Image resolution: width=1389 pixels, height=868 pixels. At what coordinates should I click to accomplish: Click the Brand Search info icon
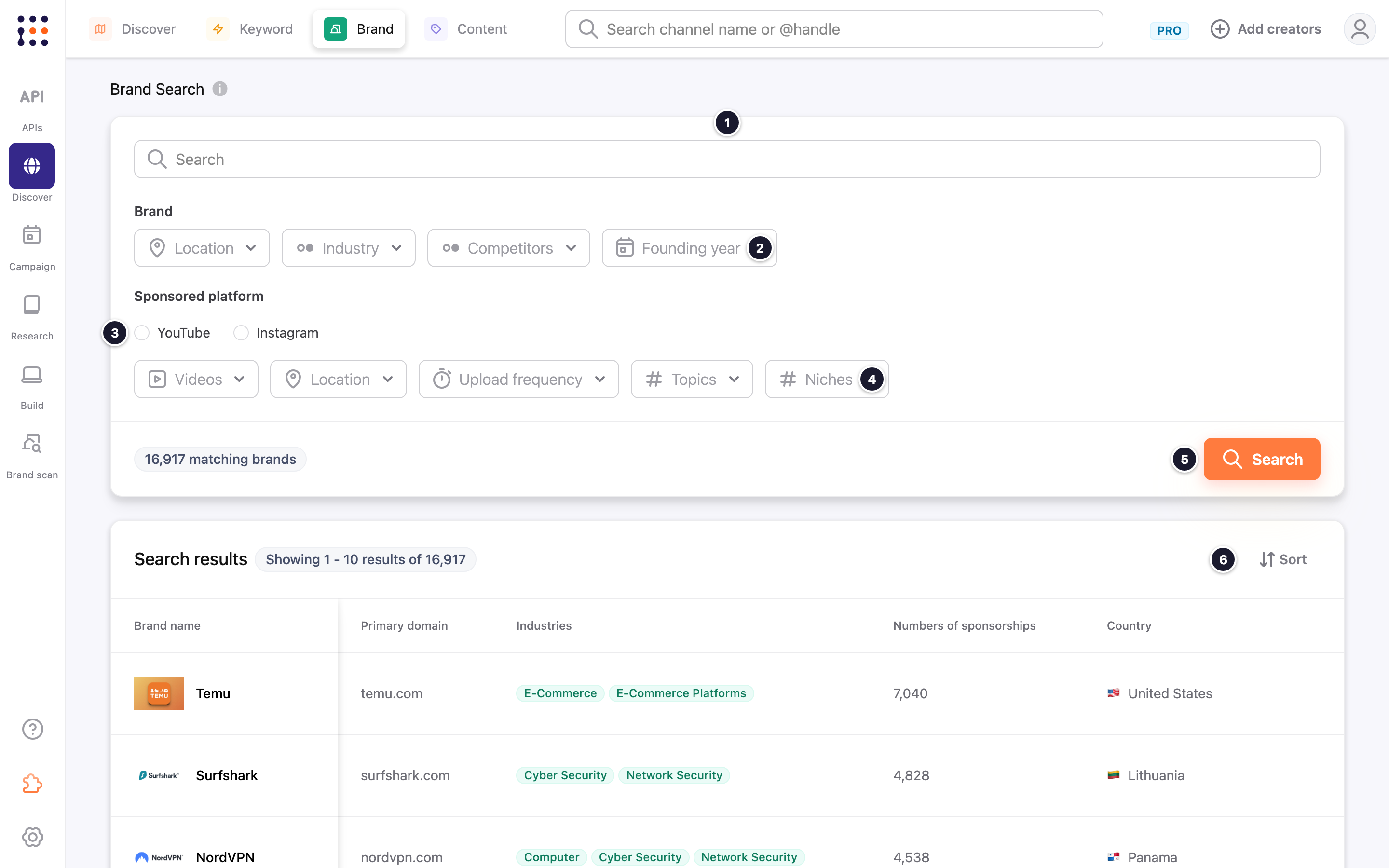(x=220, y=89)
